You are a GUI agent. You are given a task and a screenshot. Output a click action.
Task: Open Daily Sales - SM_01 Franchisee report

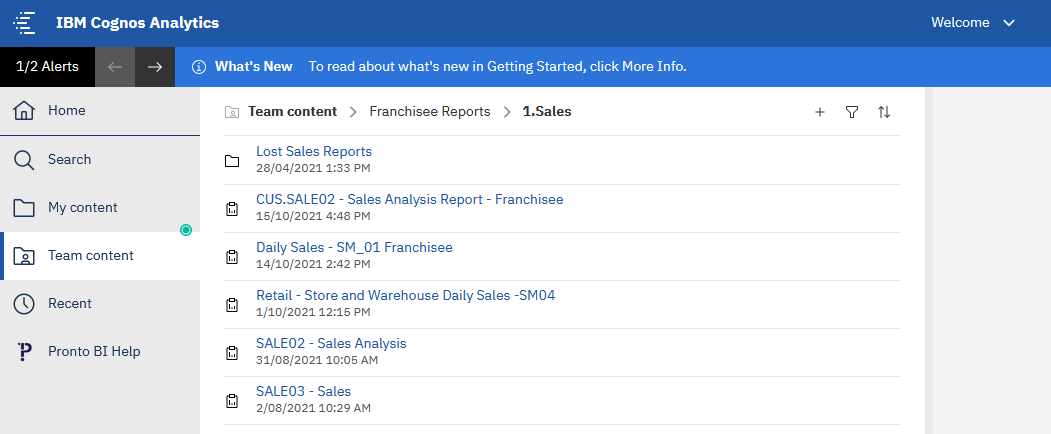click(354, 248)
